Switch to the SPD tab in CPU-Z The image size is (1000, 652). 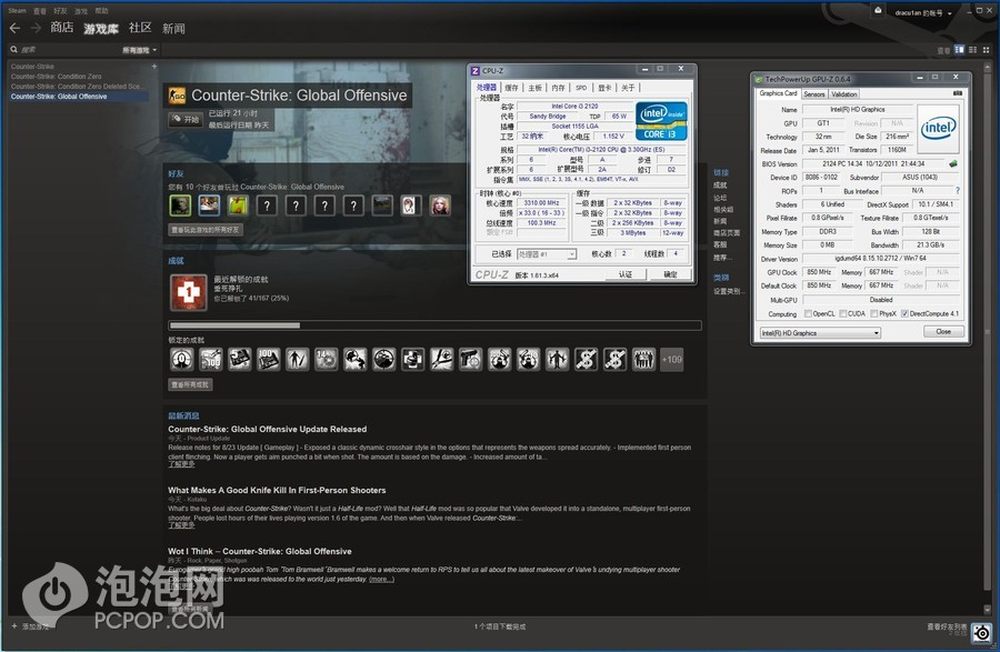pos(581,87)
